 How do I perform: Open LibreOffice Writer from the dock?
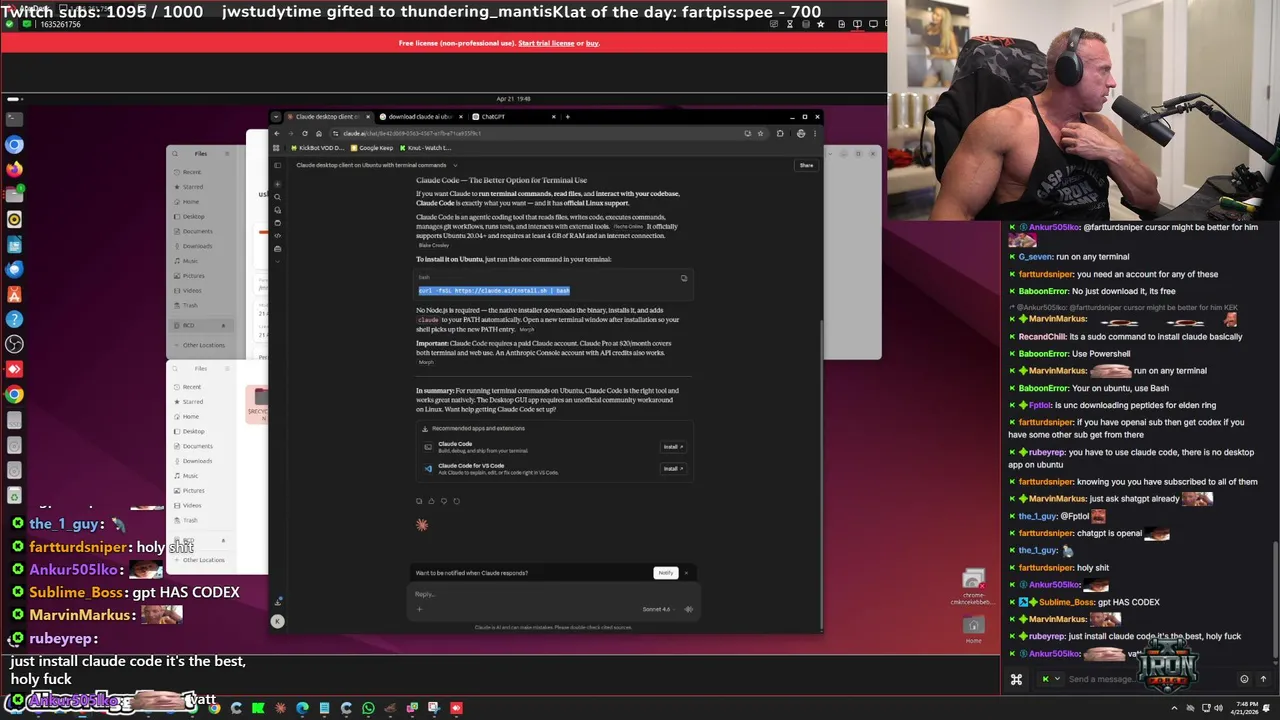click(x=14, y=244)
